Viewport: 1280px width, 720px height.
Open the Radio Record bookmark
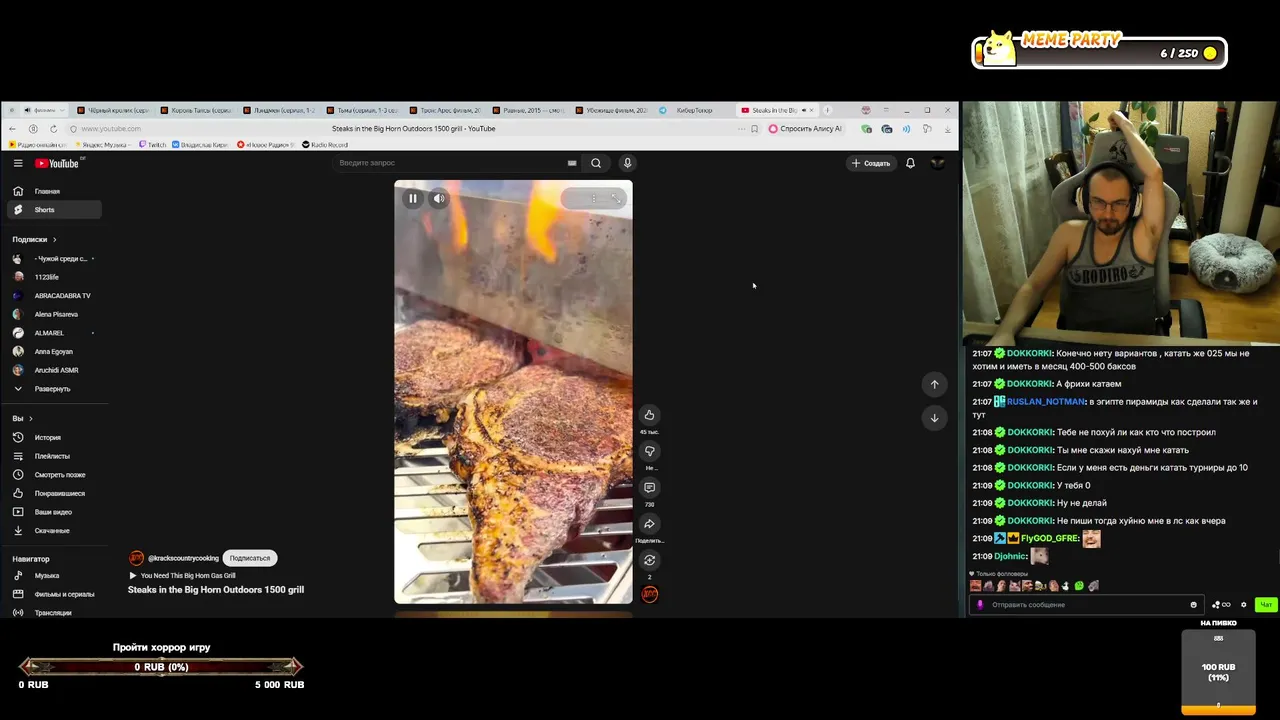click(x=325, y=145)
